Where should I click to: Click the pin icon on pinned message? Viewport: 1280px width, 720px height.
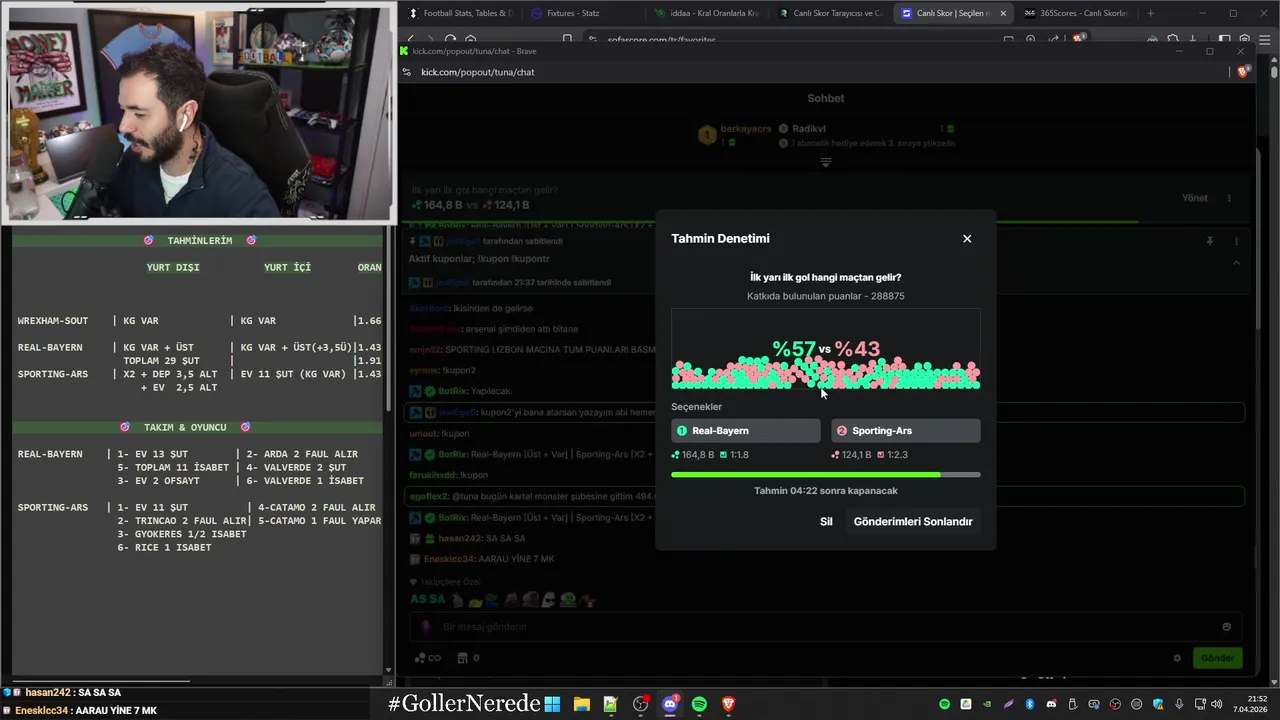(1209, 241)
